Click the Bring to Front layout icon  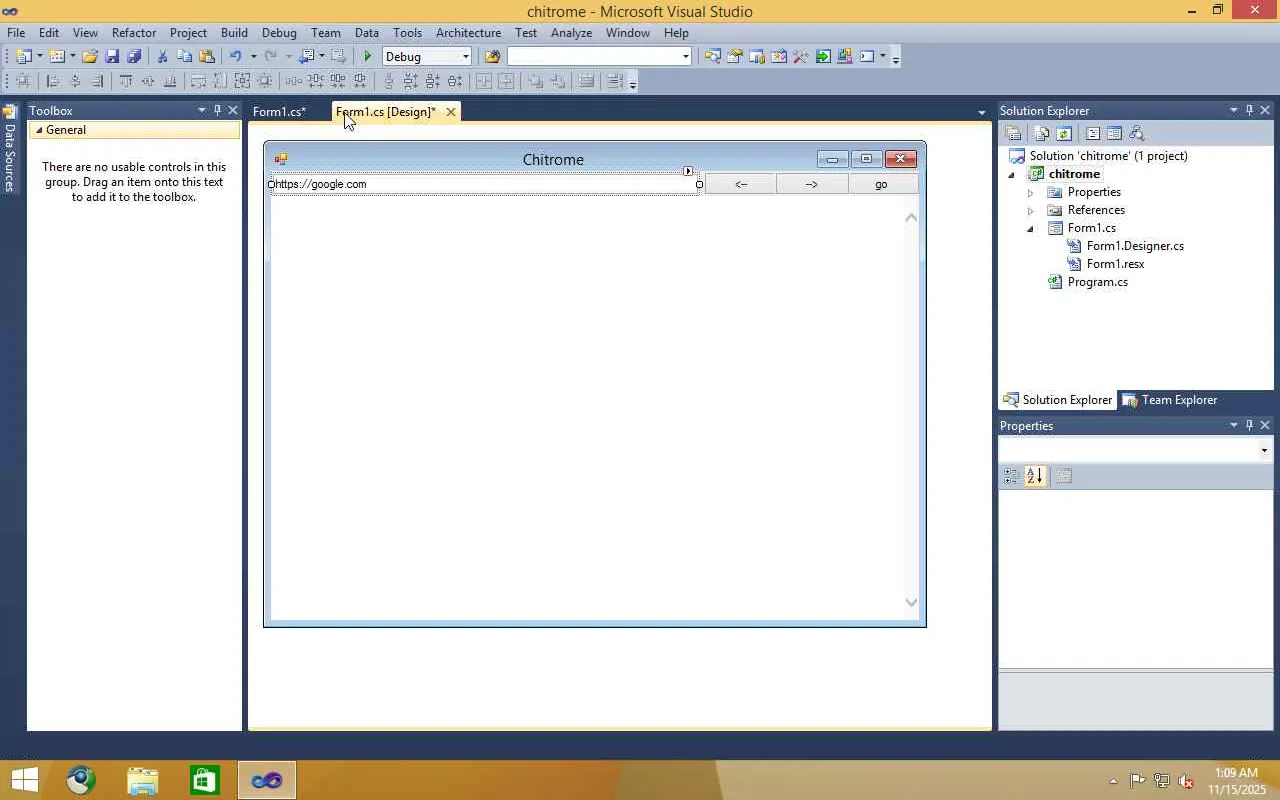[535, 81]
